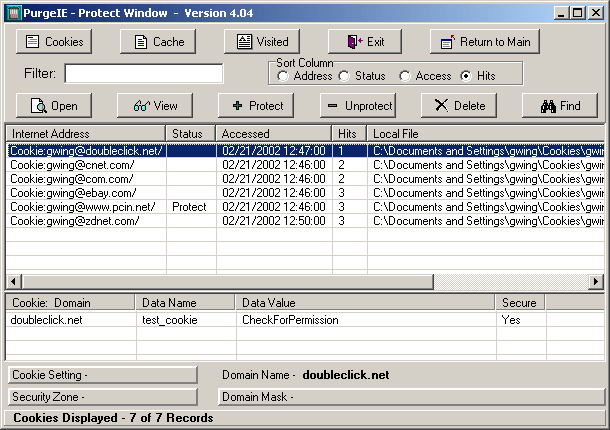Click the Visited history icon
This screenshot has height=430, width=610.
coord(244,41)
